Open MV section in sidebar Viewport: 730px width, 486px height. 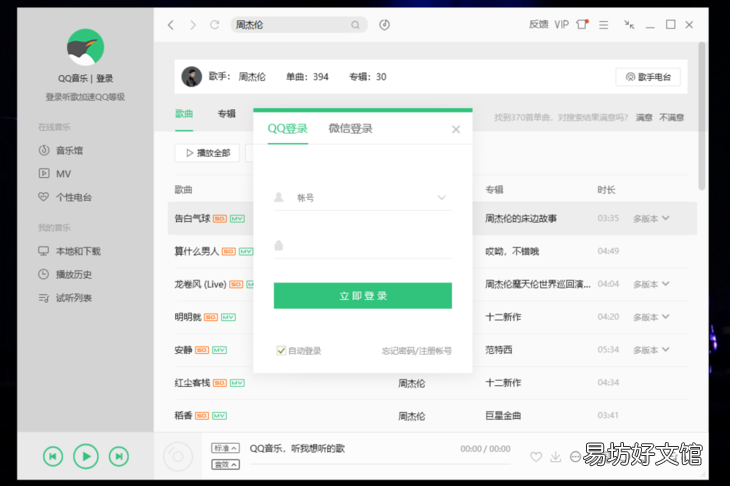point(54,174)
